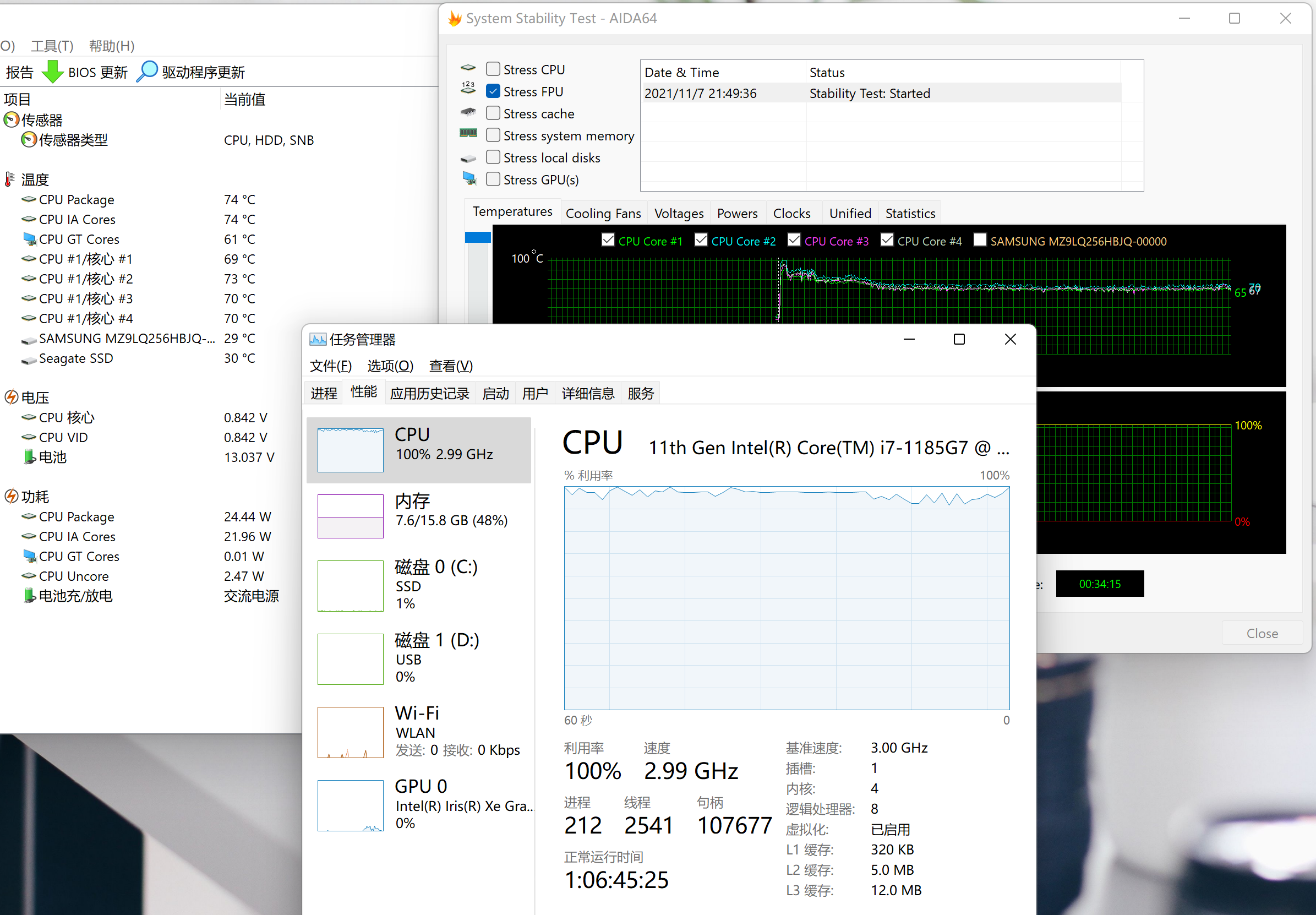Screen dimensions: 1316x915
Task: Hide CPU Core #4 graph line
Action: click(x=887, y=239)
